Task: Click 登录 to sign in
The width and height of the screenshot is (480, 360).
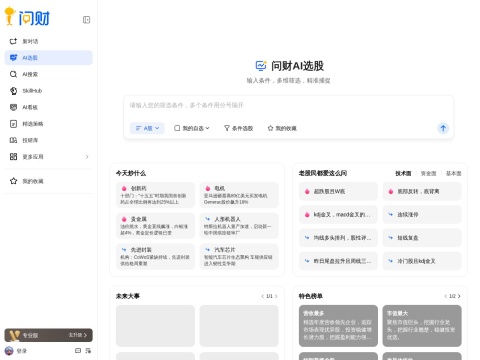Action: [22, 351]
